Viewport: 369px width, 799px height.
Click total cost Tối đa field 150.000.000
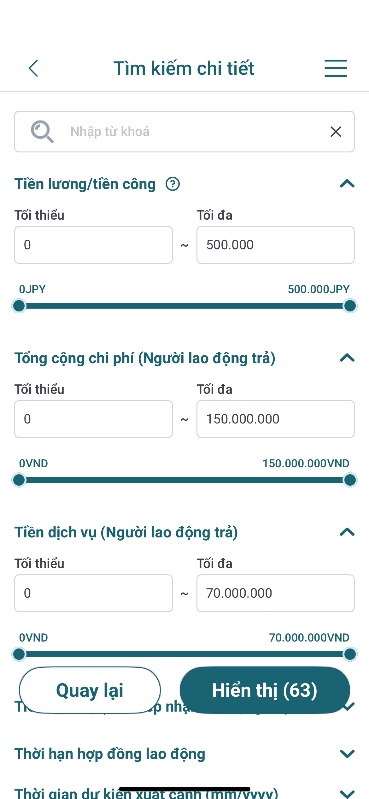[x=276, y=419]
